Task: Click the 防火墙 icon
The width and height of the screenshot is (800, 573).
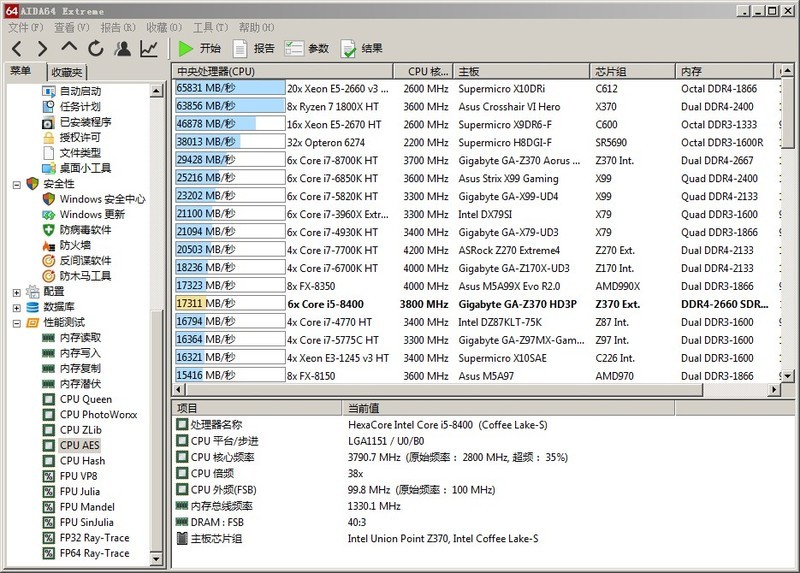Action: [x=48, y=245]
